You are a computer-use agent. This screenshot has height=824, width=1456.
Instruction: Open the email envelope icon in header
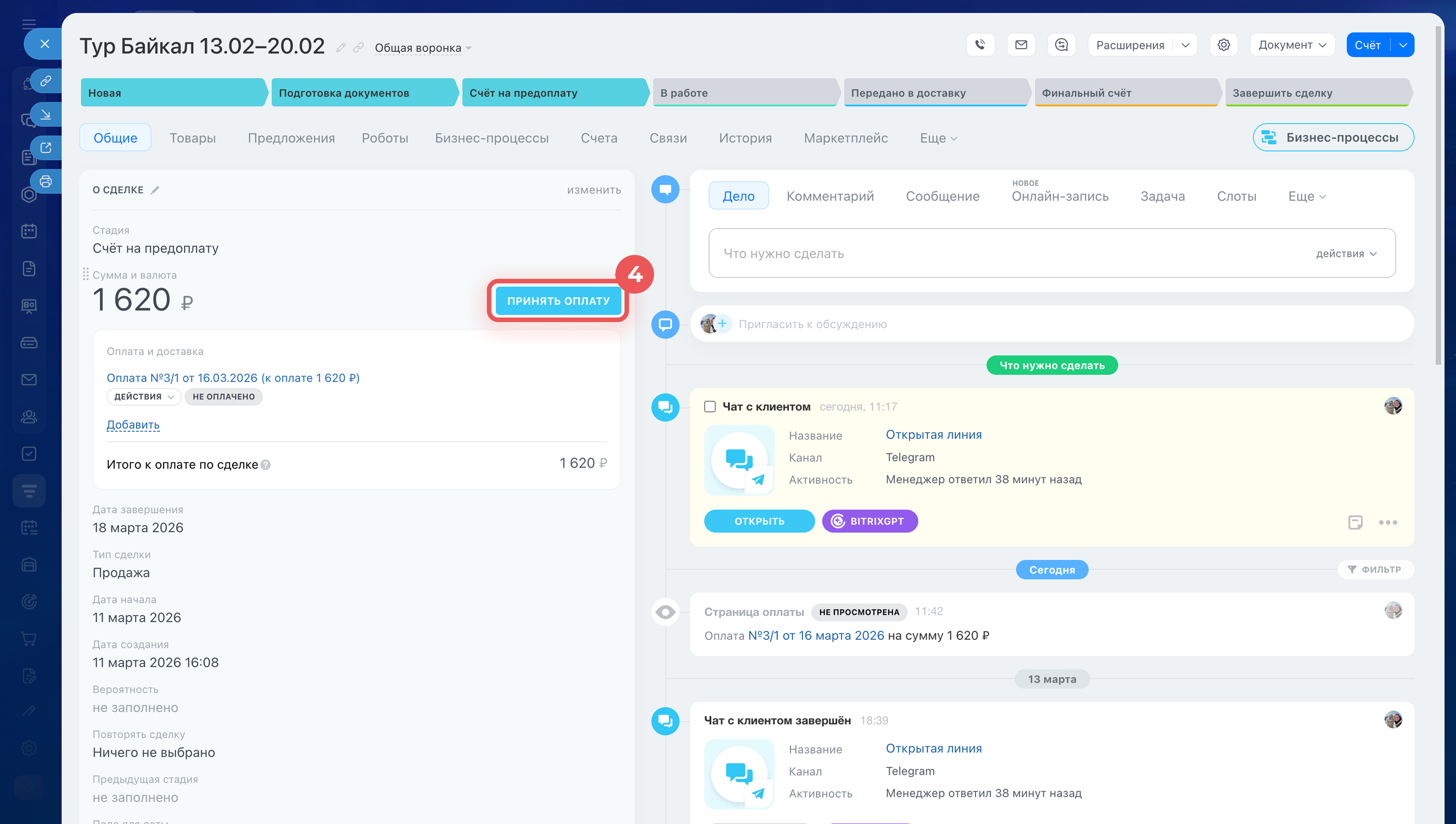[1021, 45]
